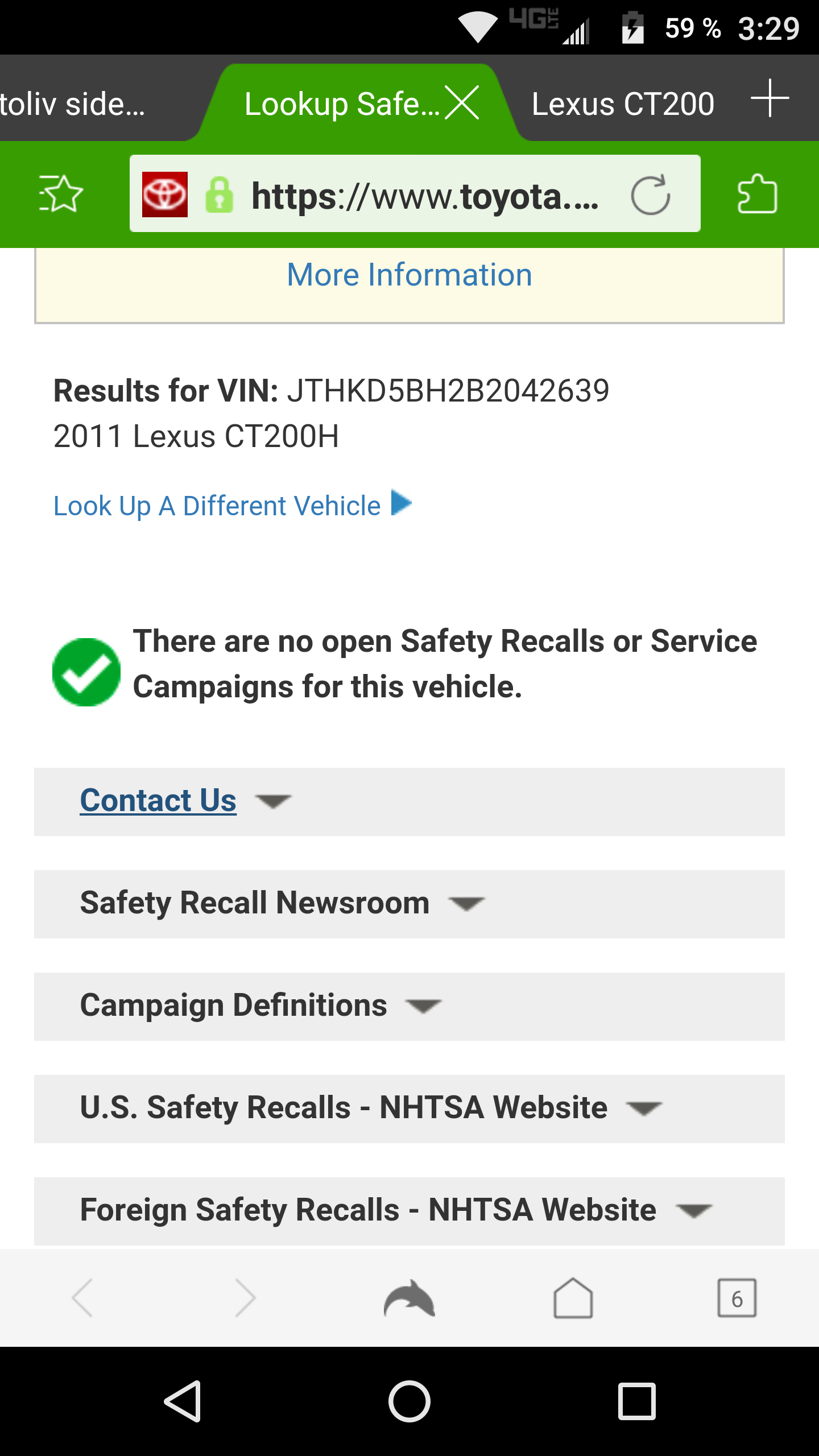
Task: Tap the browser back arrow
Action: (x=82, y=1298)
